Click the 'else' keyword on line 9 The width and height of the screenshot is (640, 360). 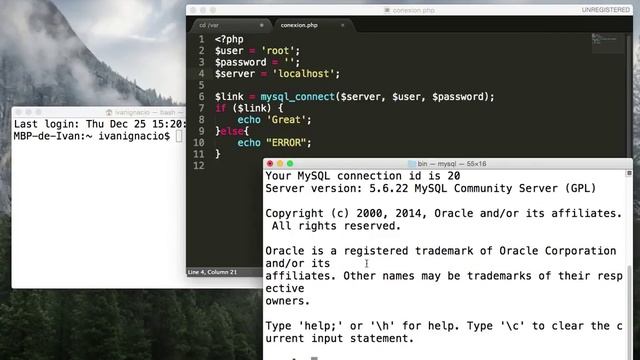click(232, 131)
